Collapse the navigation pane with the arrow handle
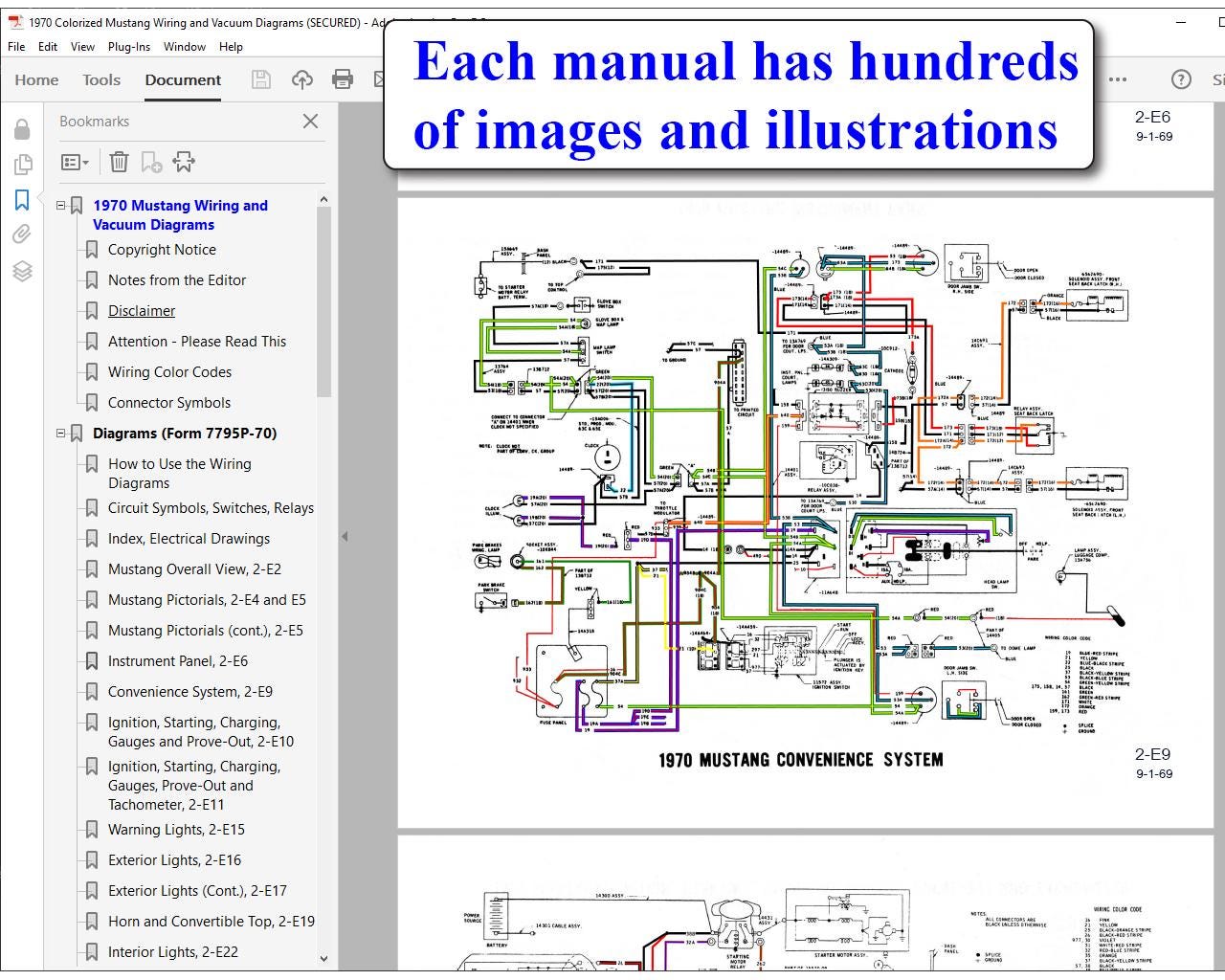The height and width of the screenshot is (980, 1225). 345,537
